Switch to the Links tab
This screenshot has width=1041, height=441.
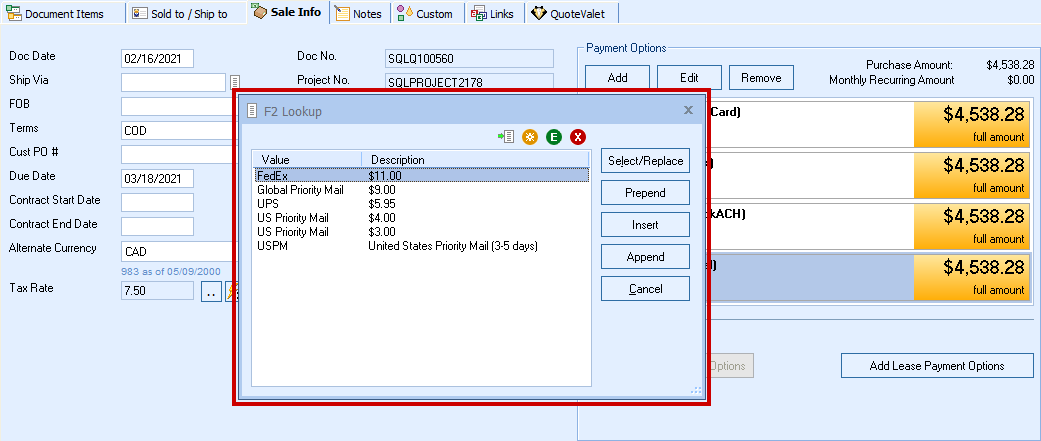[492, 14]
